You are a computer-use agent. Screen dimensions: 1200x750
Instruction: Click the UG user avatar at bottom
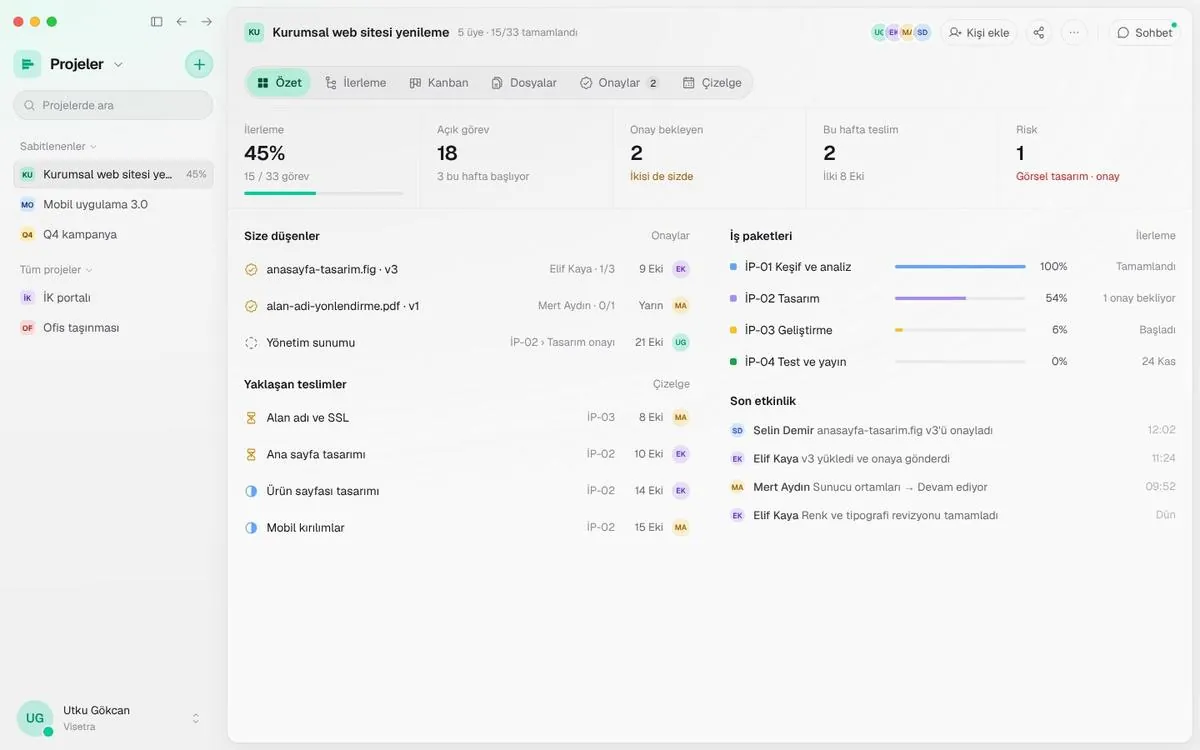35,718
